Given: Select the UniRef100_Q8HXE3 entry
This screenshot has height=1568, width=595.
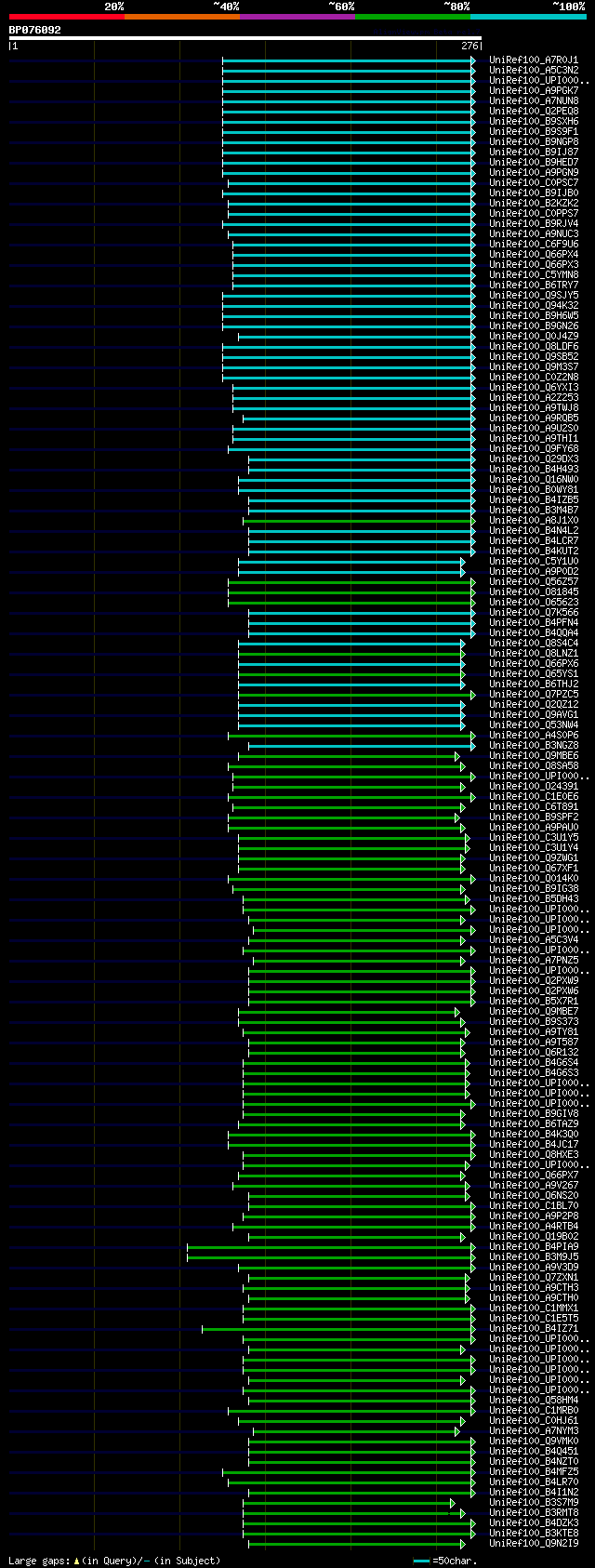Looking at the screenshot, I should click(x=534, y=1155).
